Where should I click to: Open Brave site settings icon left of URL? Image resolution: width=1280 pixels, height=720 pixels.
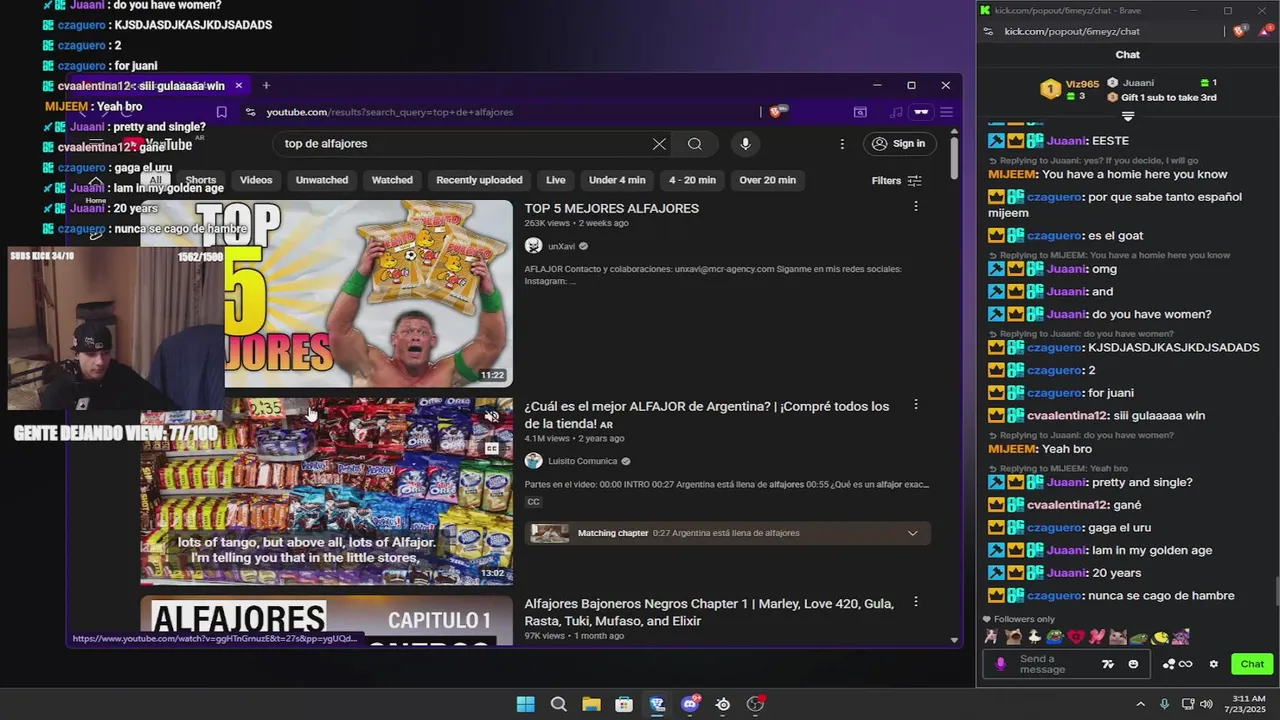click(x=250, y=112)
